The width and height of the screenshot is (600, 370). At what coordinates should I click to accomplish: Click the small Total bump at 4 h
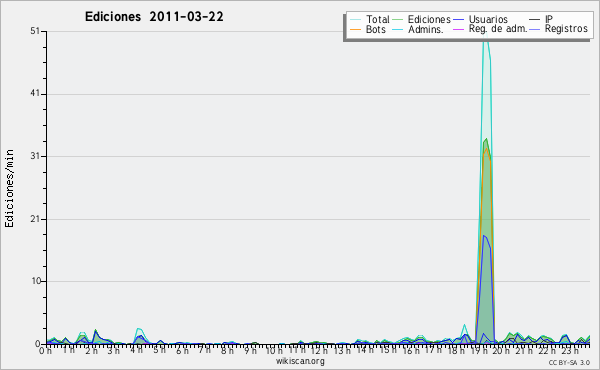139,329
